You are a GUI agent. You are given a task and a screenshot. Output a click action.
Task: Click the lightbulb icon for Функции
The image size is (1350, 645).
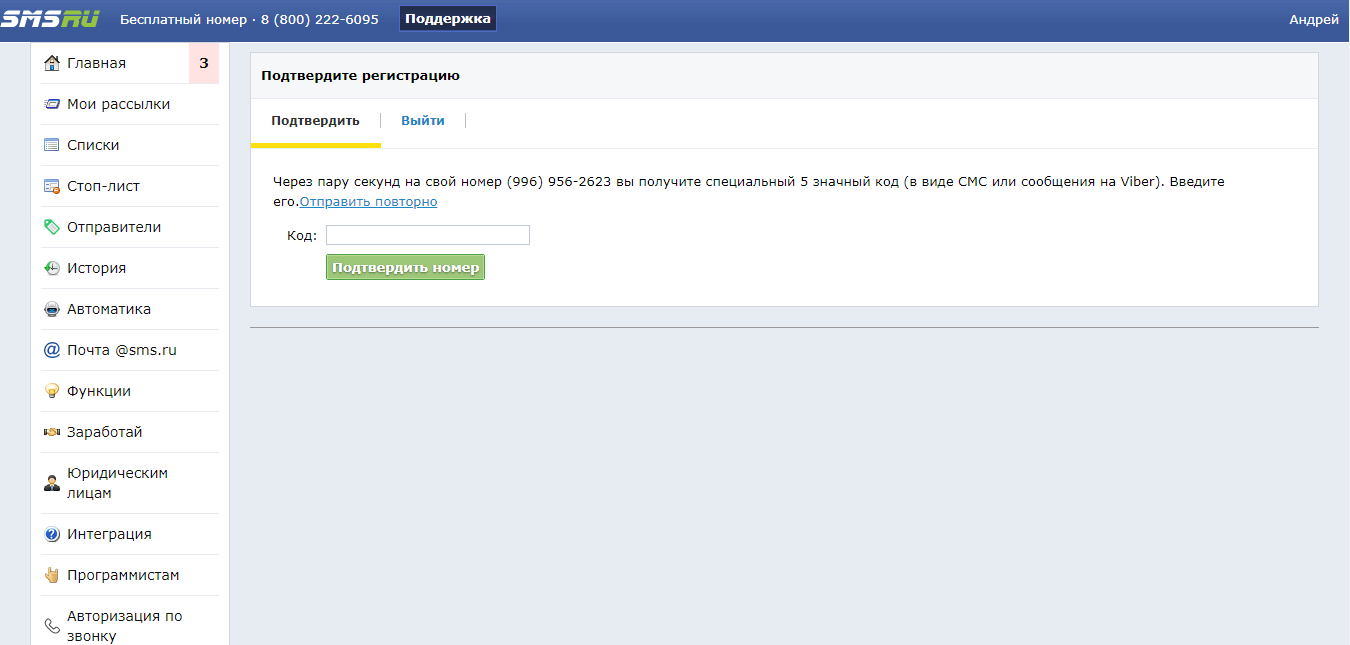(x=52, y=391)
